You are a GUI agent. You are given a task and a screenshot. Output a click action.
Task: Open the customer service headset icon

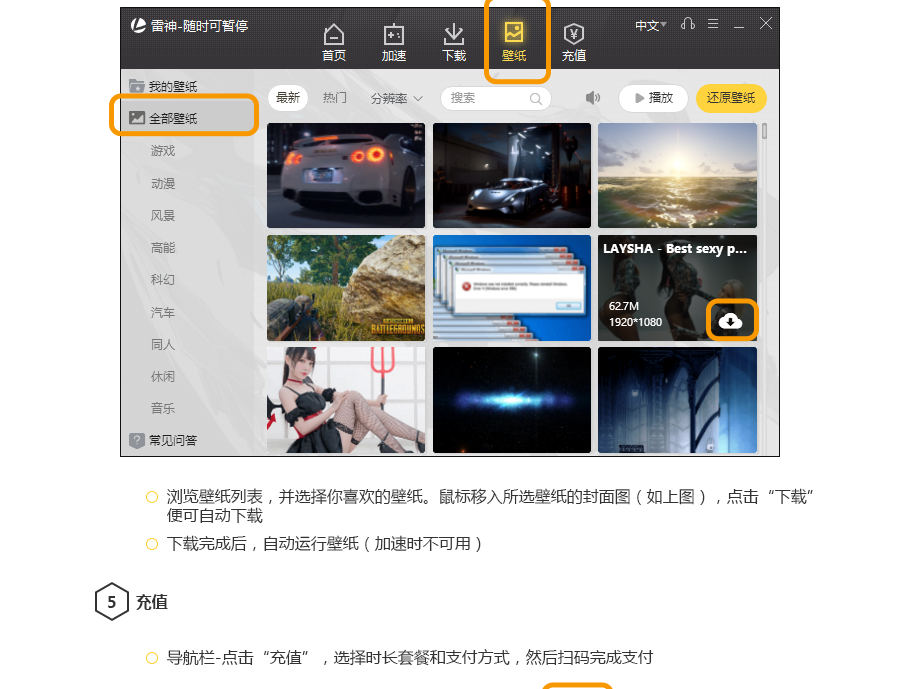coord(688,24)
